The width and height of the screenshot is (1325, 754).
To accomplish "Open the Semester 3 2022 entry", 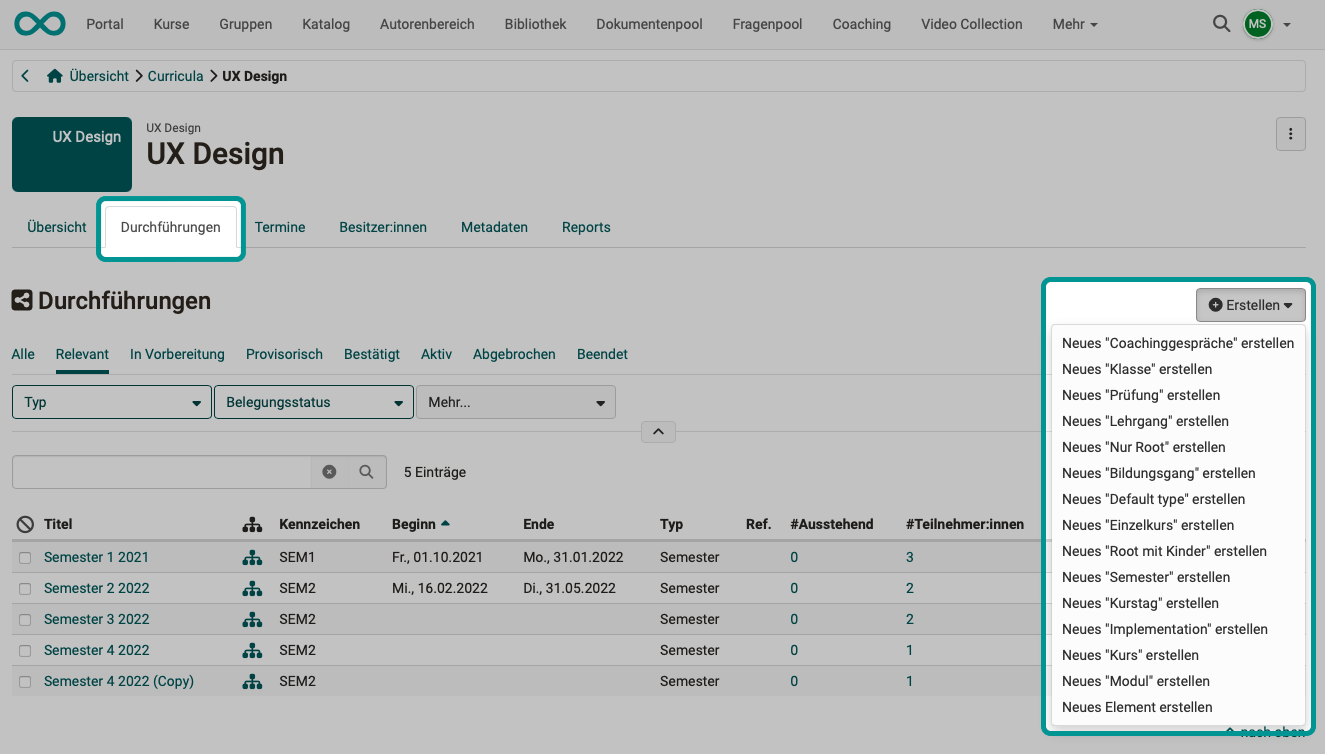I will tap(96, 619).
